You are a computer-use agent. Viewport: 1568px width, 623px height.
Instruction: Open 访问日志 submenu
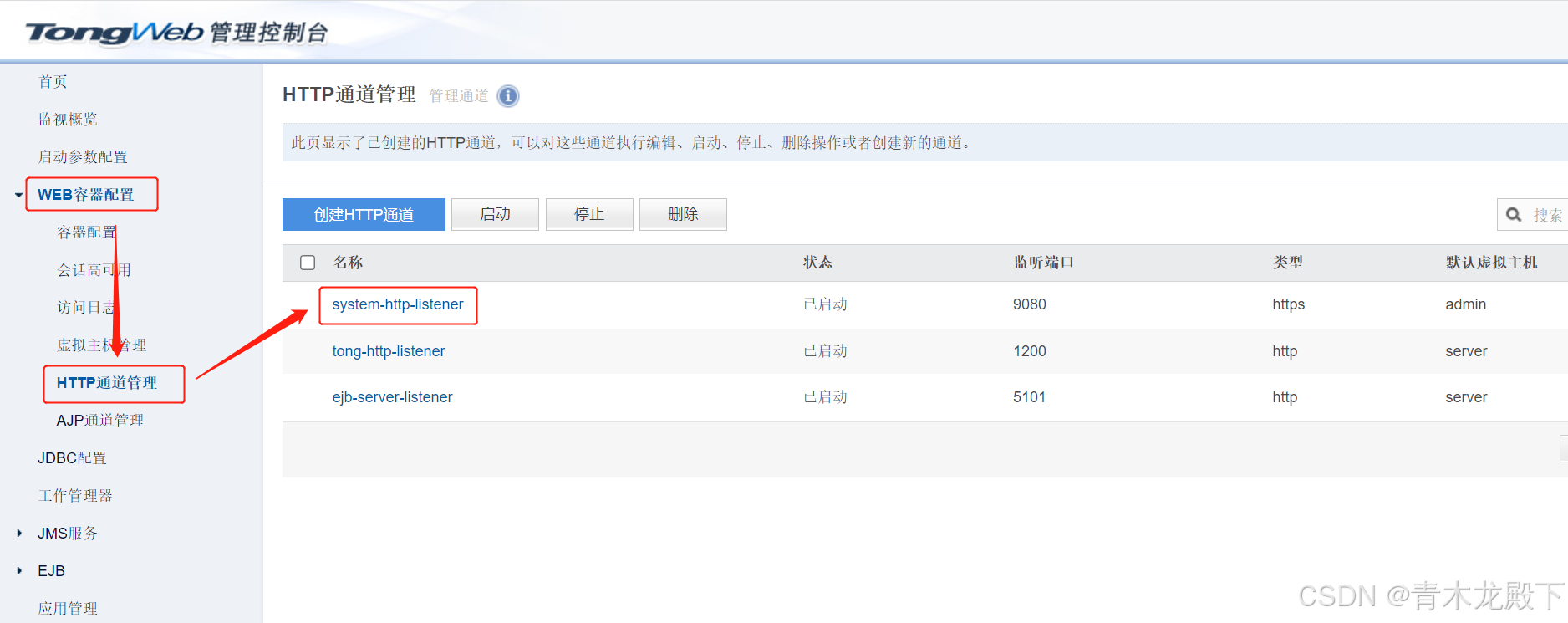point(86,307)
